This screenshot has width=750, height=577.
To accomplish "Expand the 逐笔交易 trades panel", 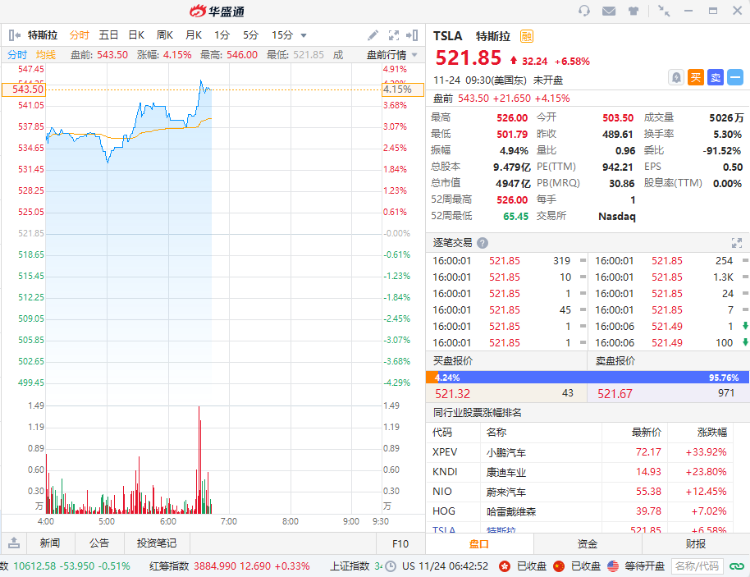I will 737,243.
